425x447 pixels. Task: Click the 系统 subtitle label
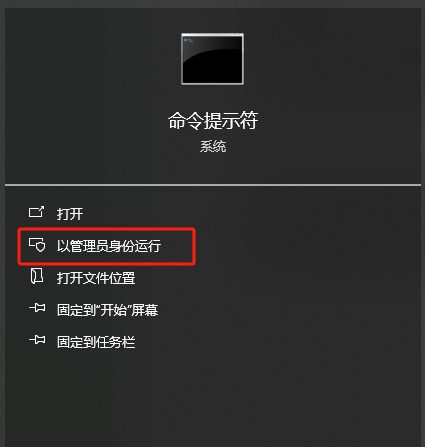click(213, 146)
